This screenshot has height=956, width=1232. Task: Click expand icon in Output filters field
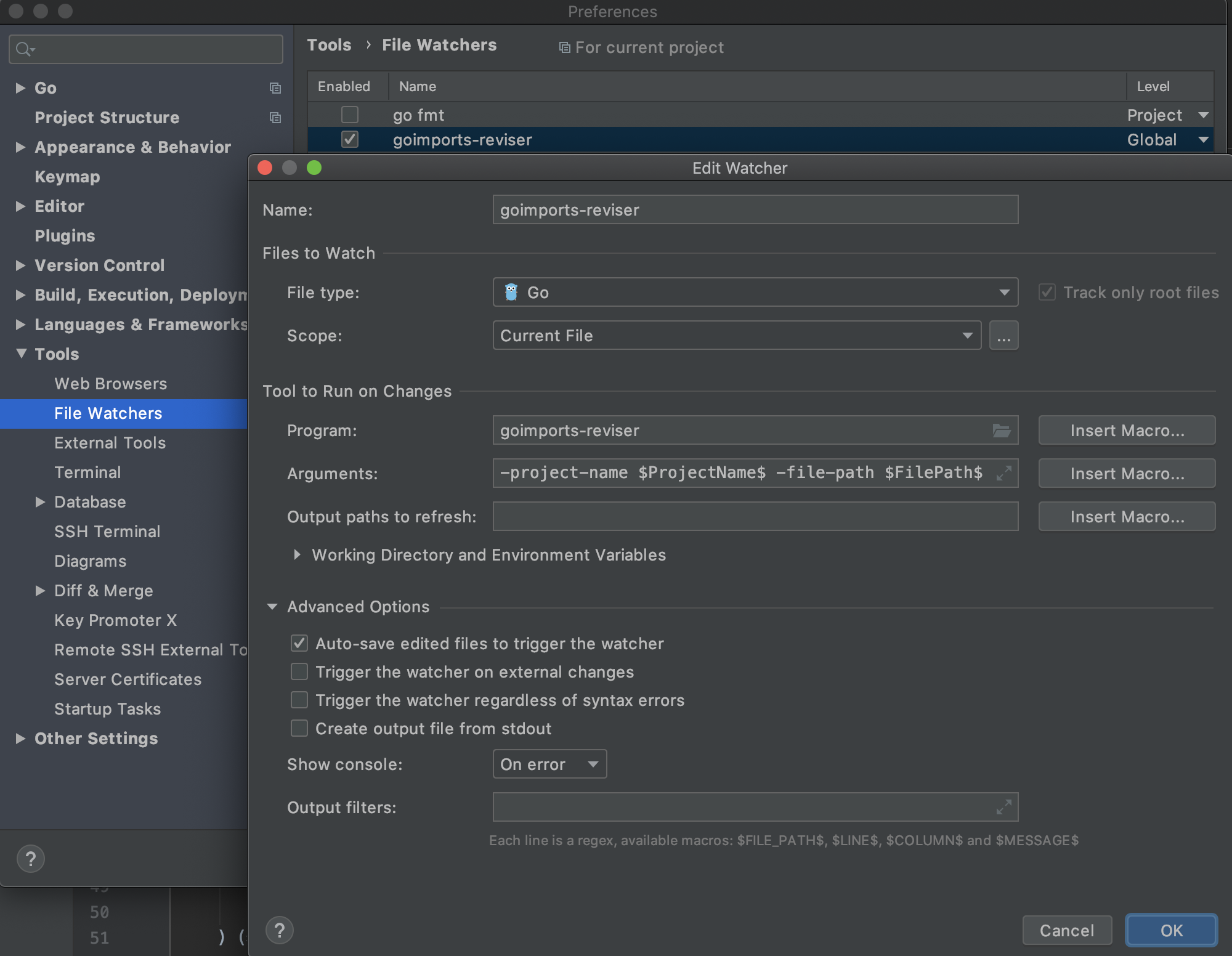[1003, 807]
